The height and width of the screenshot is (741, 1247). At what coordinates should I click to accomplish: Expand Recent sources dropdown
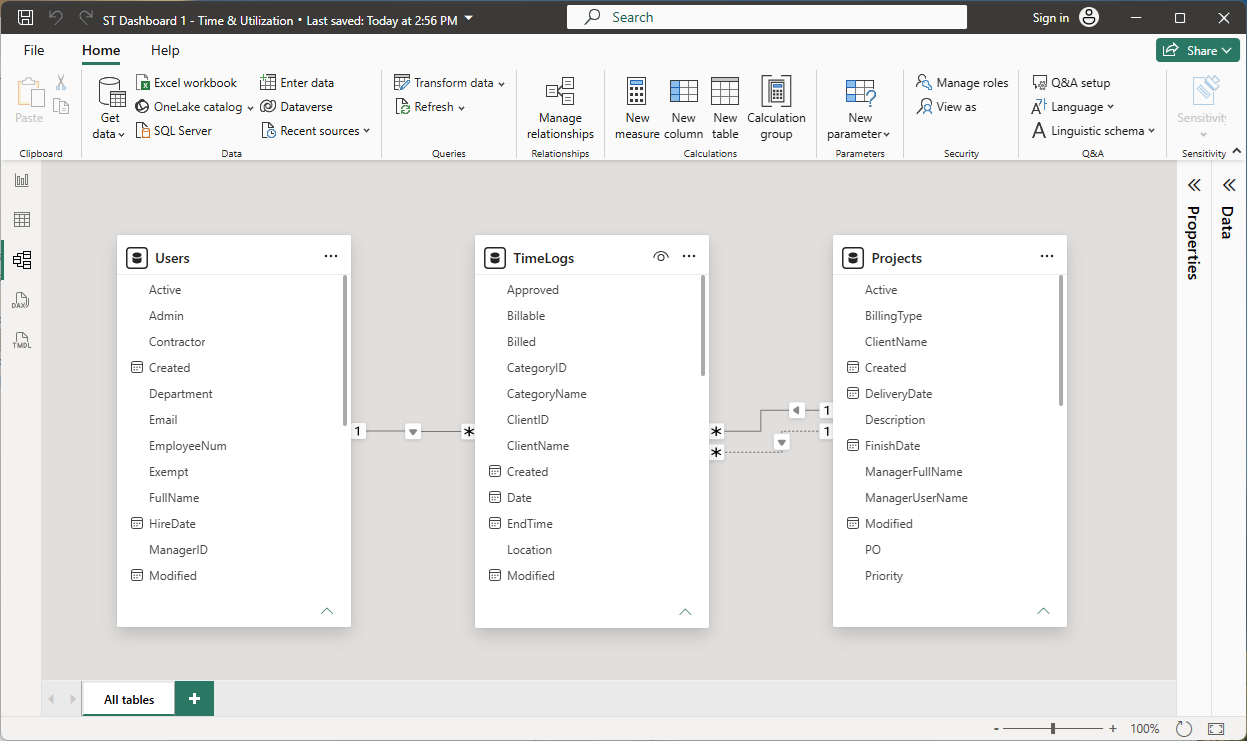[366, 131]
